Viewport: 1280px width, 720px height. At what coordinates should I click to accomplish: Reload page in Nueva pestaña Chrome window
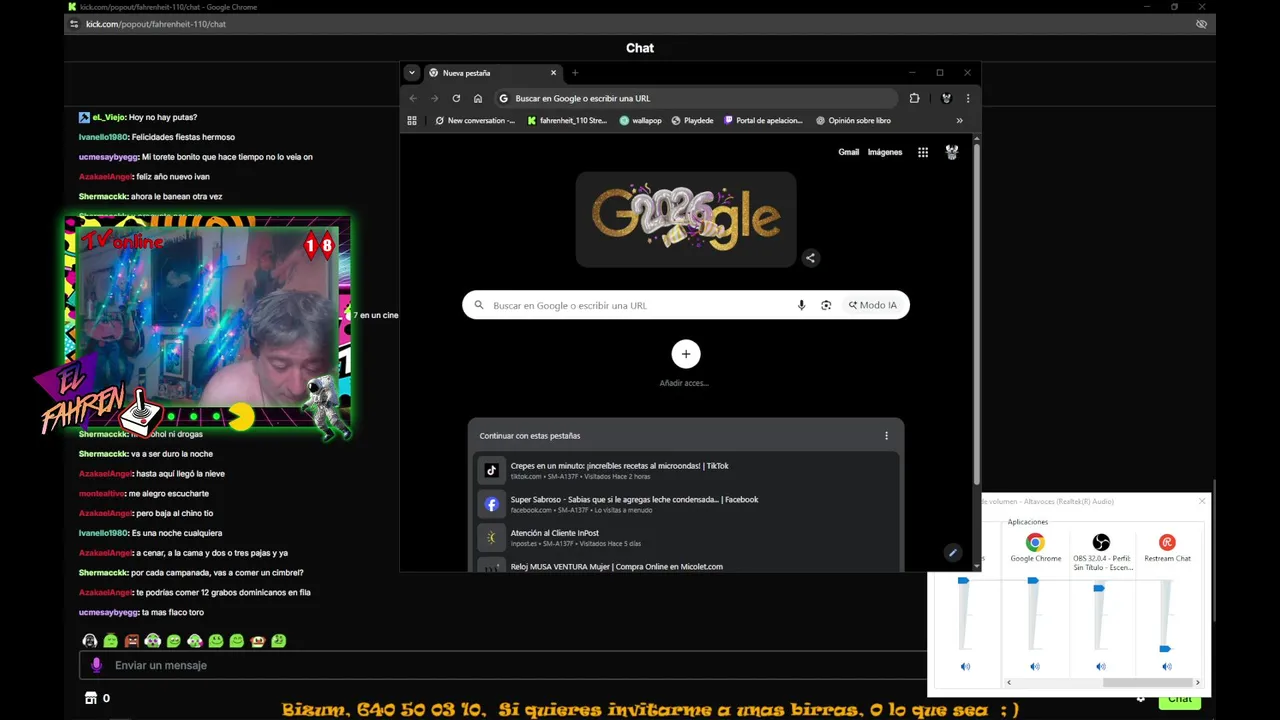(456, 98)
